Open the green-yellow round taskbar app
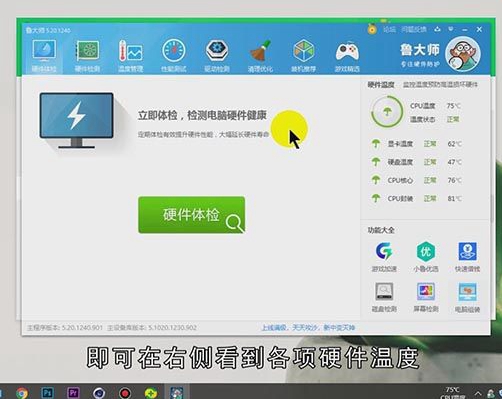502x399 pixels. point(151,393)
